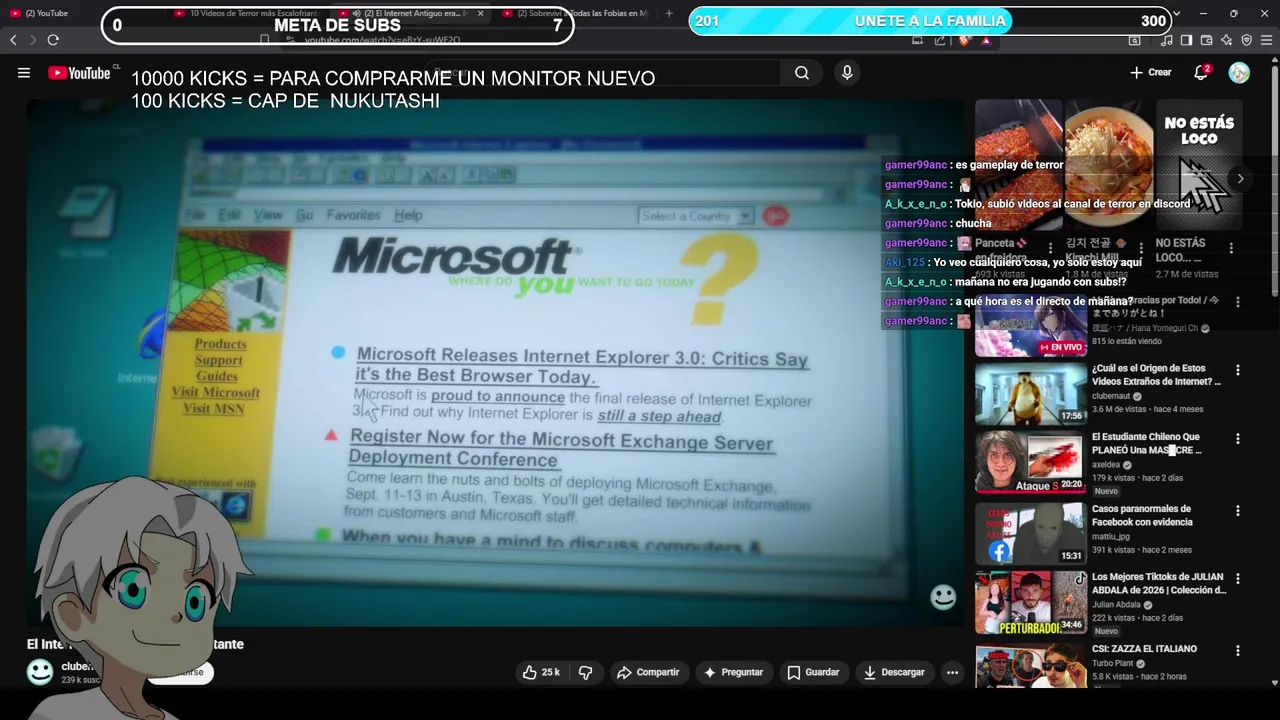
Task: Switch to 'Sobreviví Todas las Fobias' tab
Action: [x=575, y=14]
